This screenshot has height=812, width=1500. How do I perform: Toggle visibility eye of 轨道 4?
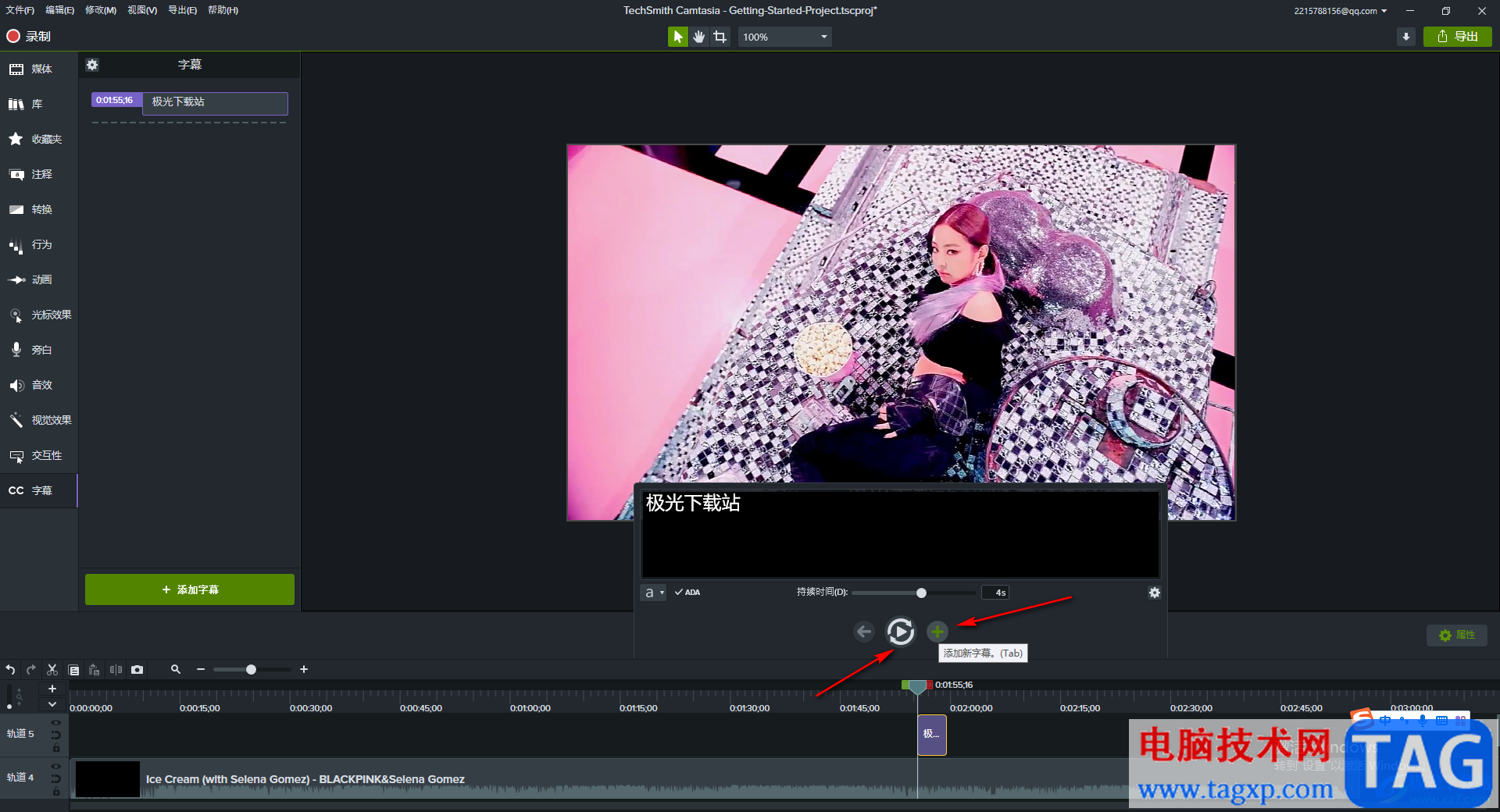[56, 767]
